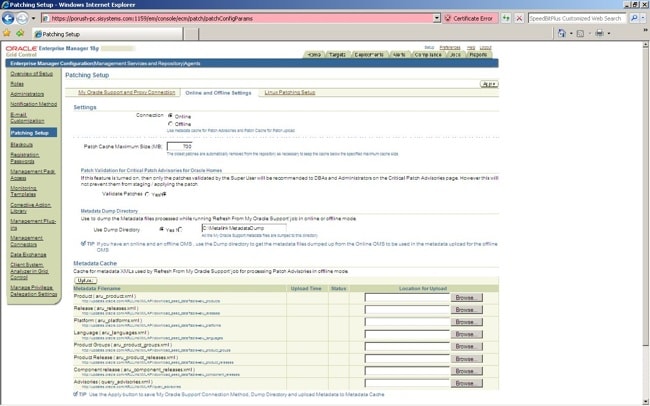Click the browser Back arrow button
Viewport: 650px width, 406px height.
(8, 18)
